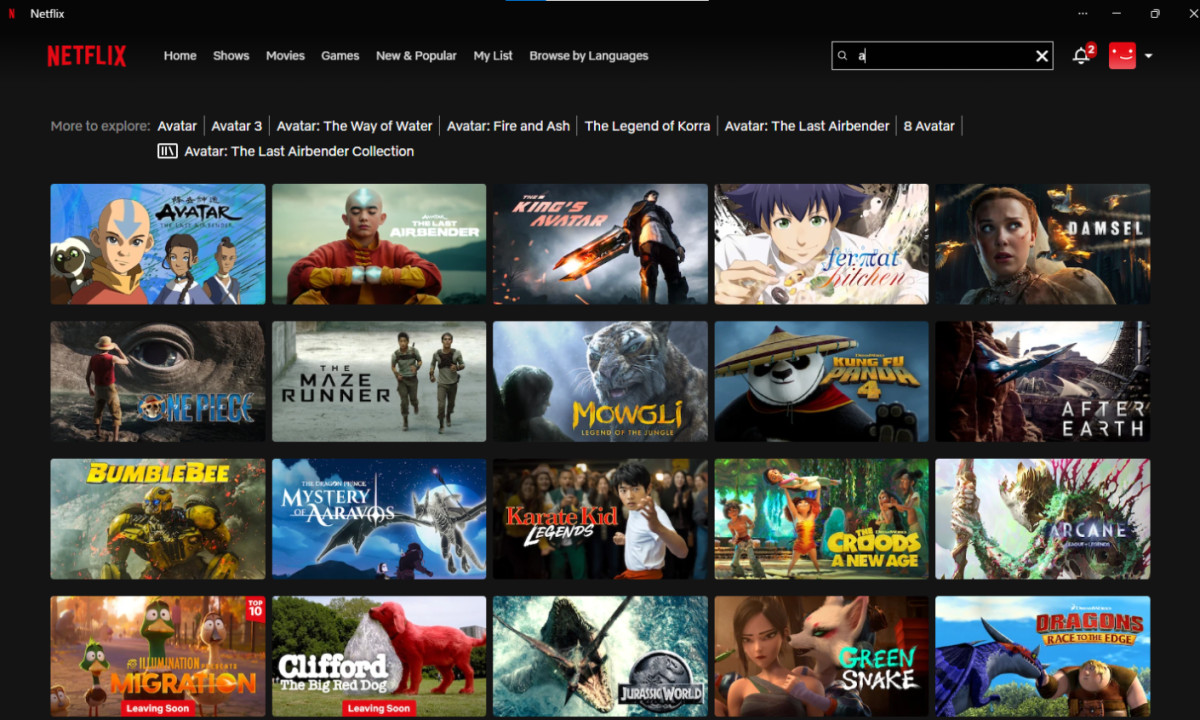Open the One Piece thumbnail
The height and width of the screenshot is (720, 1200).
click(158, 381)
